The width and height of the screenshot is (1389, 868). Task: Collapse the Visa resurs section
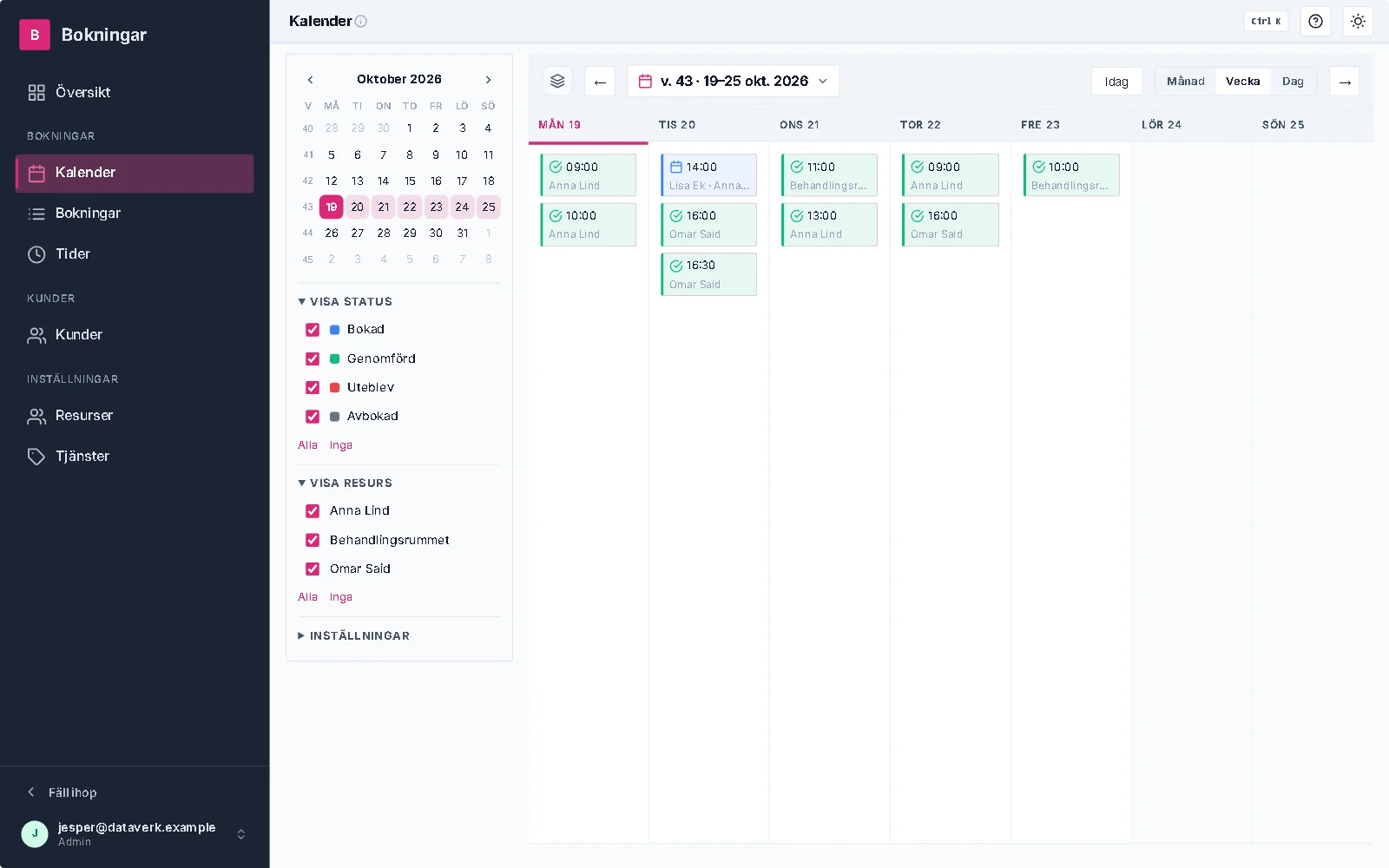pos(346,483)
